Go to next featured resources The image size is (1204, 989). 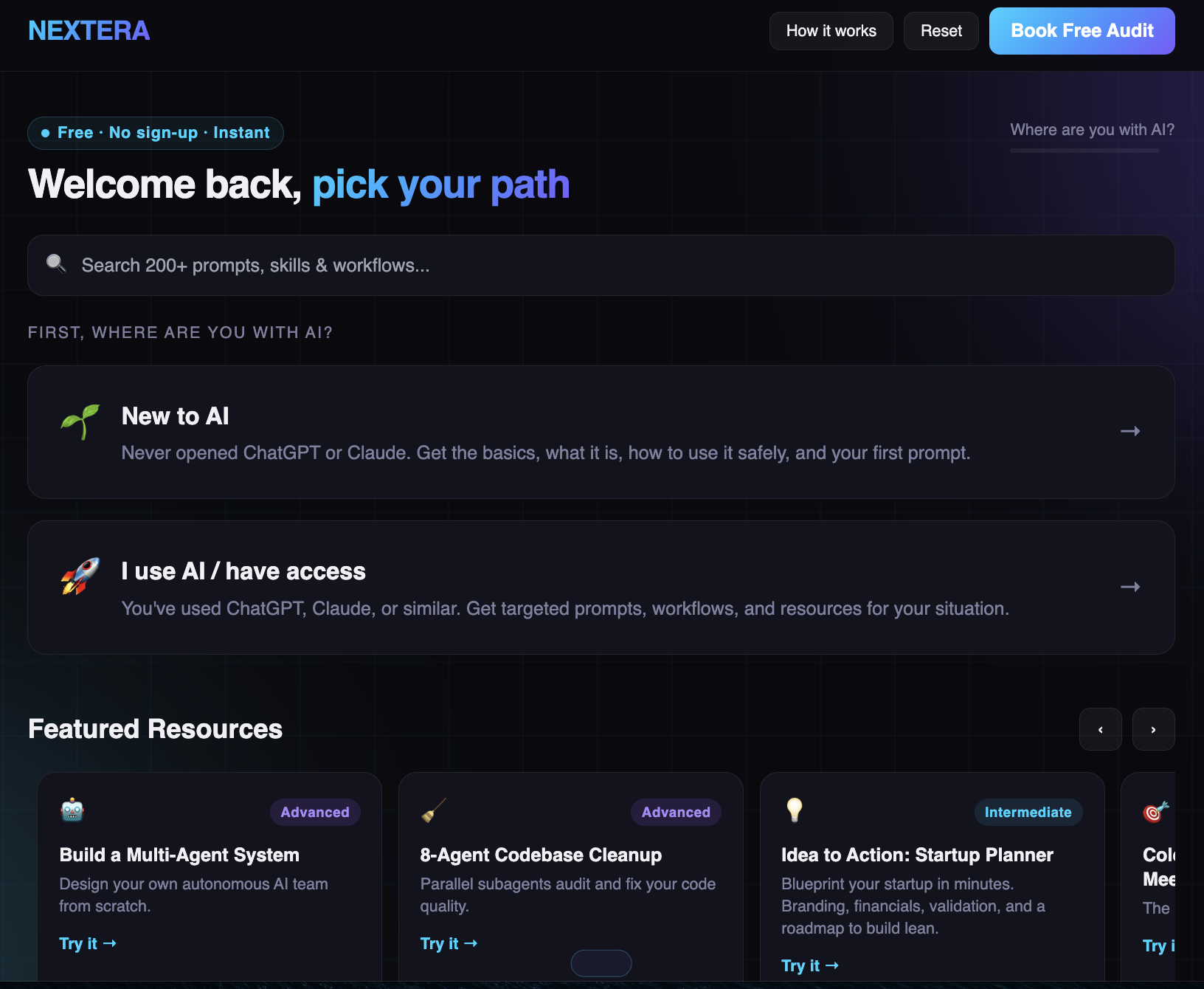(x=1153, y=729)
